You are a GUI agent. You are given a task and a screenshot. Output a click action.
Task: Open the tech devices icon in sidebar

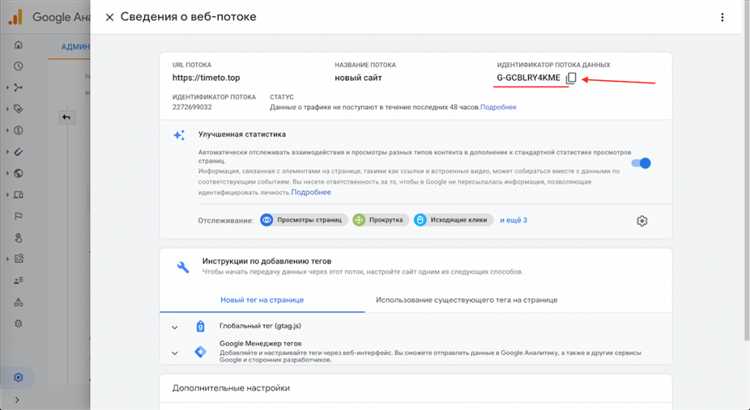pyautogui.click(x=18, y=195)
